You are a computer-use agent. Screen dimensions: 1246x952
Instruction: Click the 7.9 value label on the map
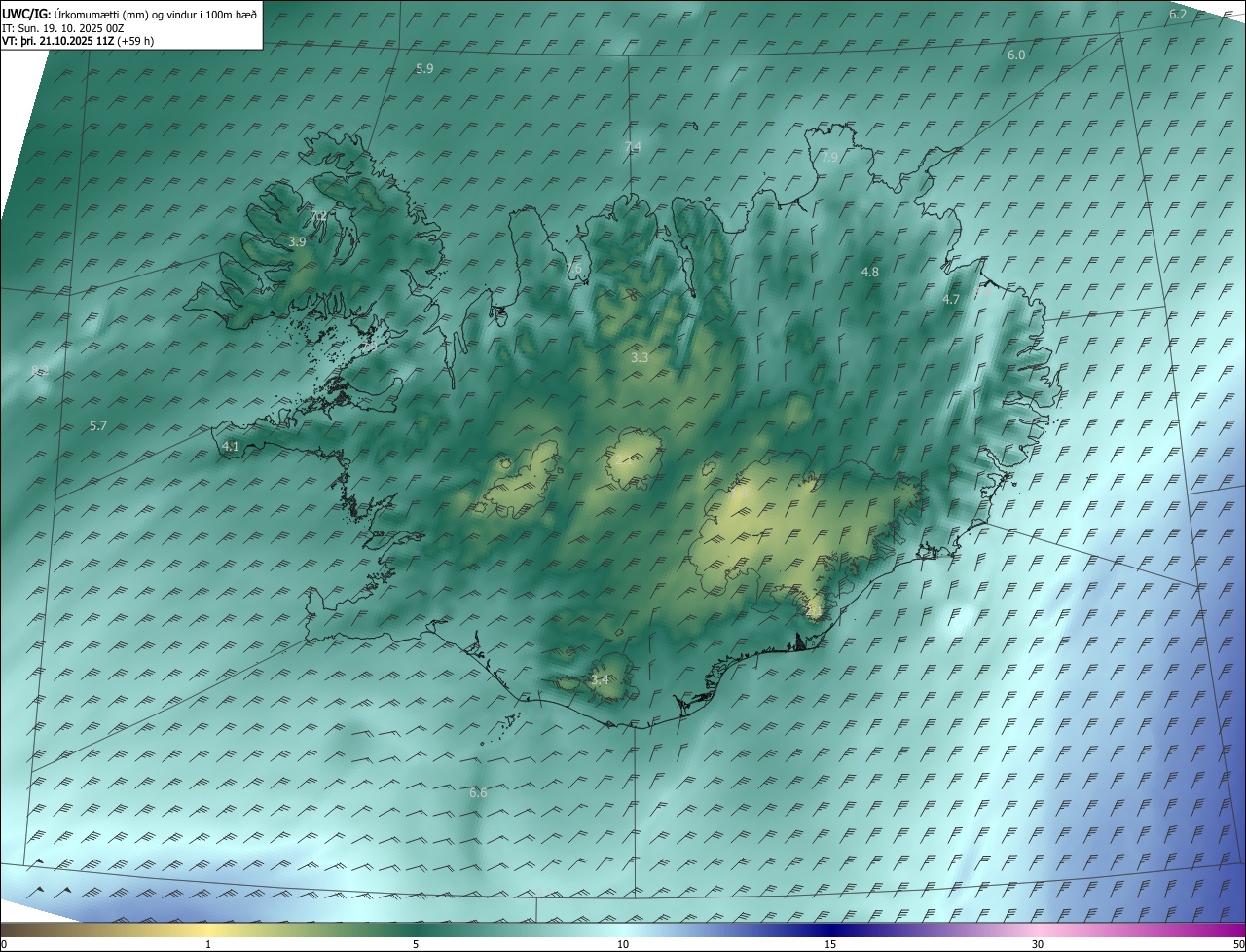pyautogui.click(x=829, y=157)
